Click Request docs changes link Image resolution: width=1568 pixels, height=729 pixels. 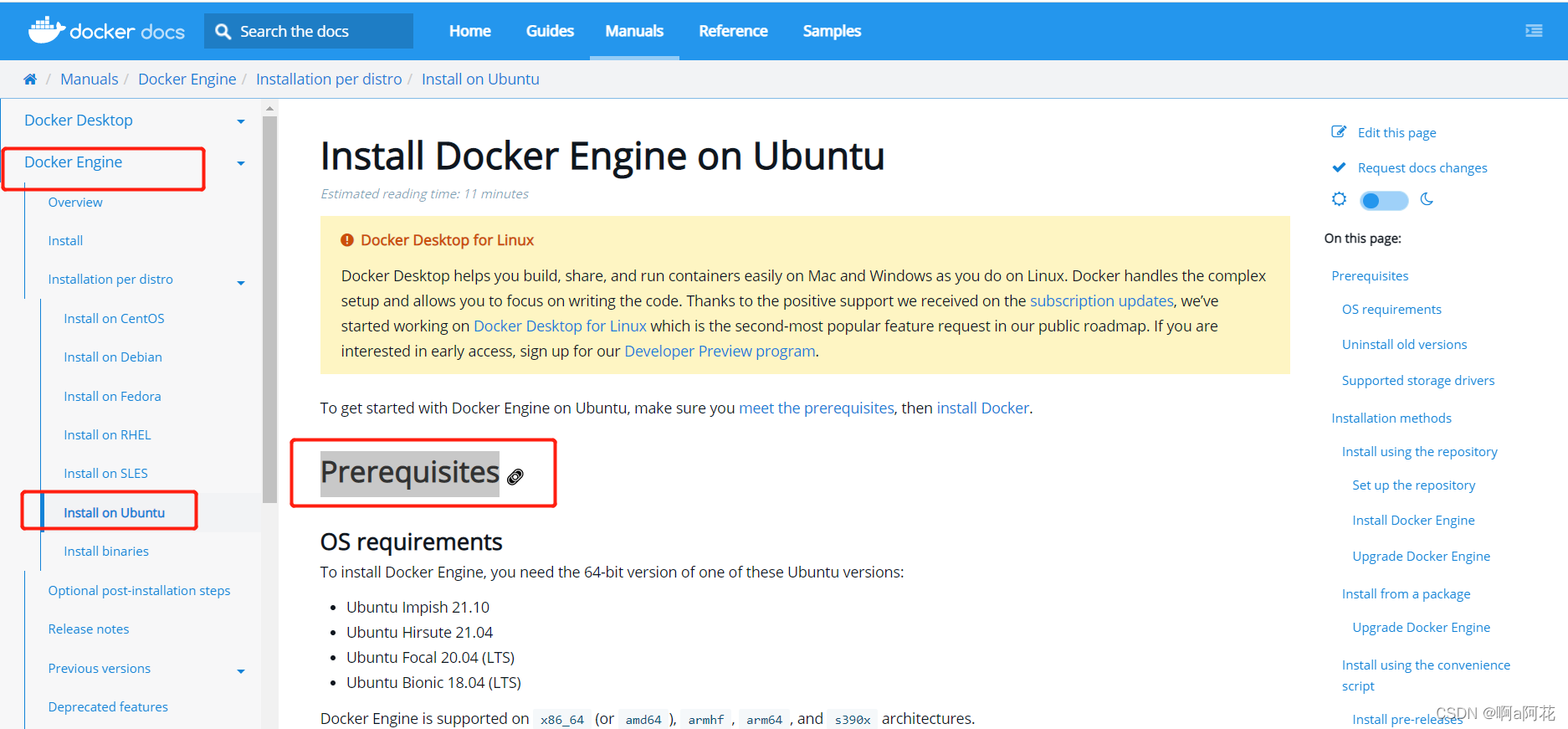click(1422, 168)
